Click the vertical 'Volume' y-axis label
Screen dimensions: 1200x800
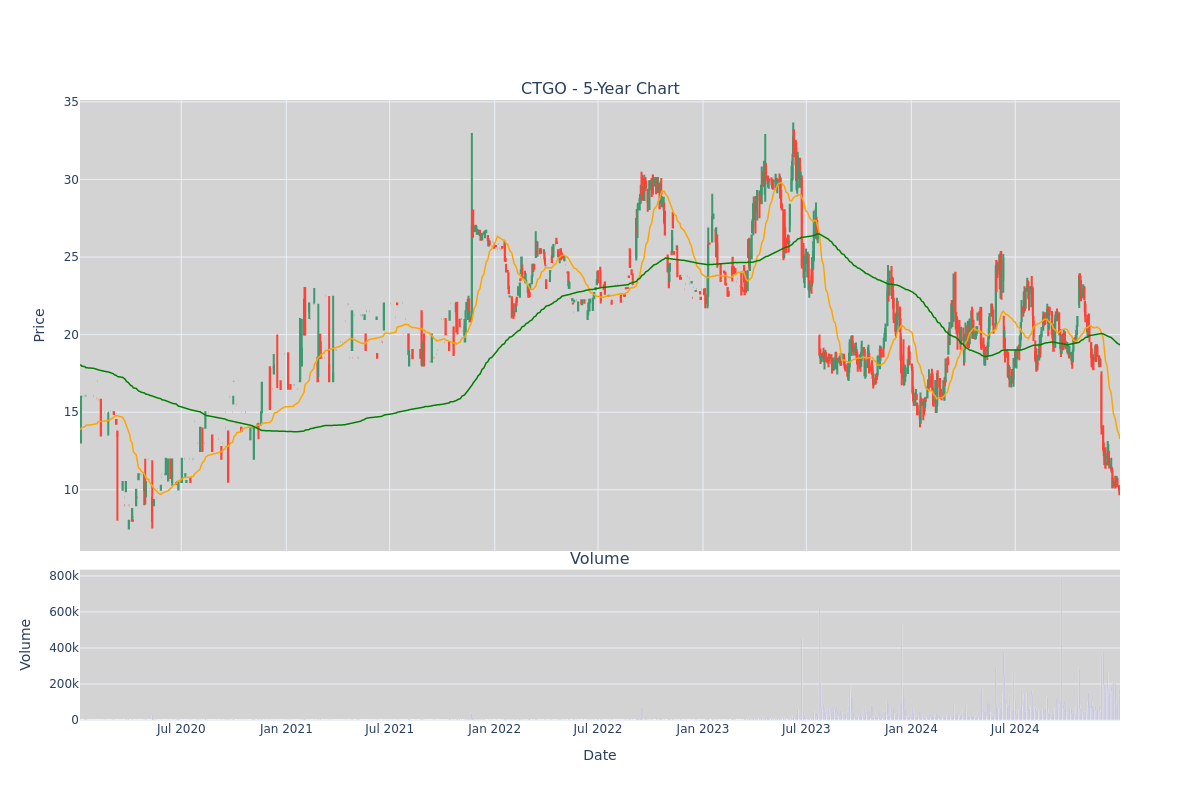(26, 644)
